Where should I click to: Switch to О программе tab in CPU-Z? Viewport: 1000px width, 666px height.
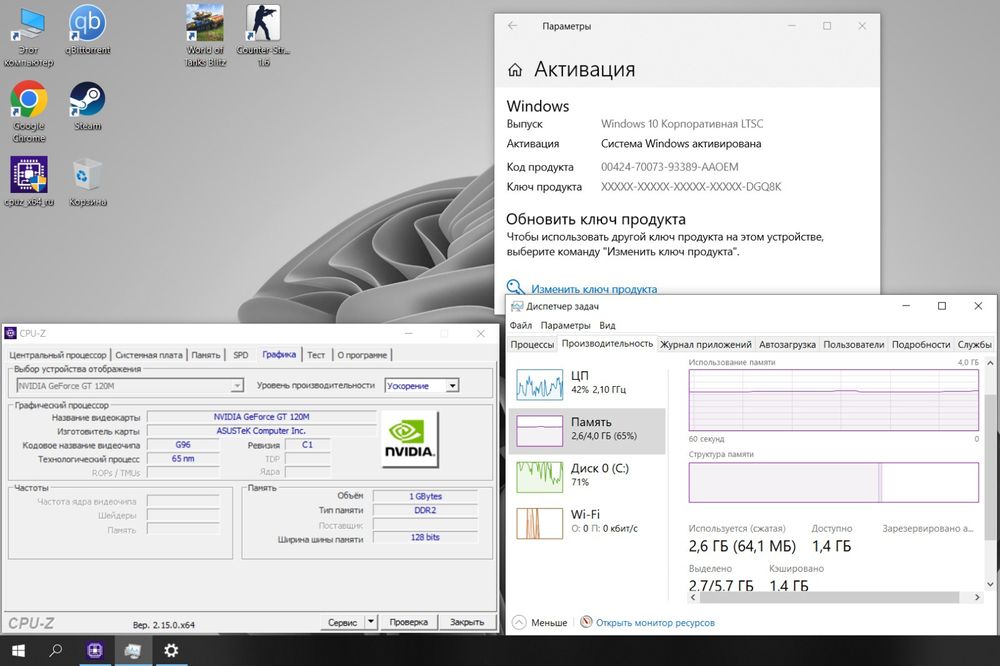point(362,355)
